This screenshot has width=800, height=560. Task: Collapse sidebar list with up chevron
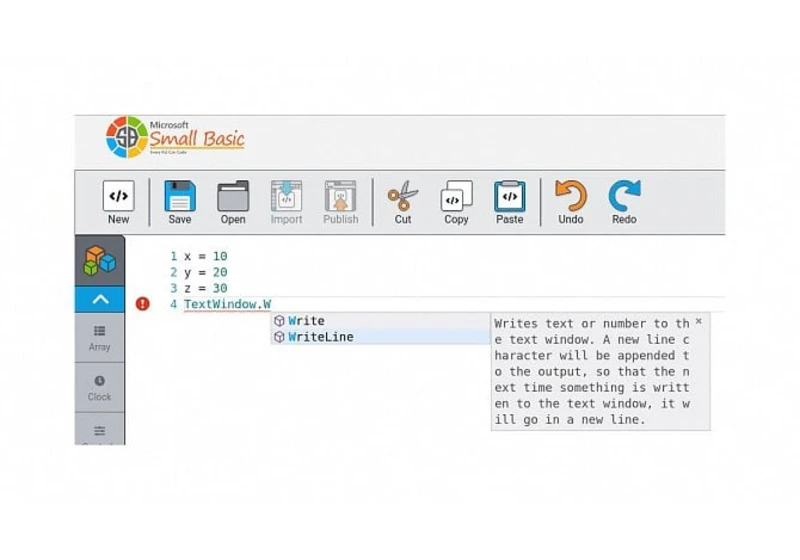100,299
